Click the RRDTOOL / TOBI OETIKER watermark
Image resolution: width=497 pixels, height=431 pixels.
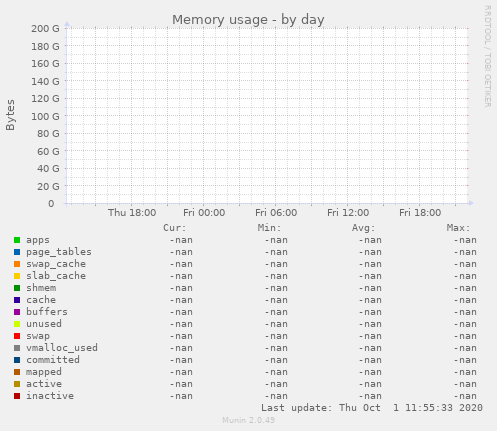coord(487,56)
